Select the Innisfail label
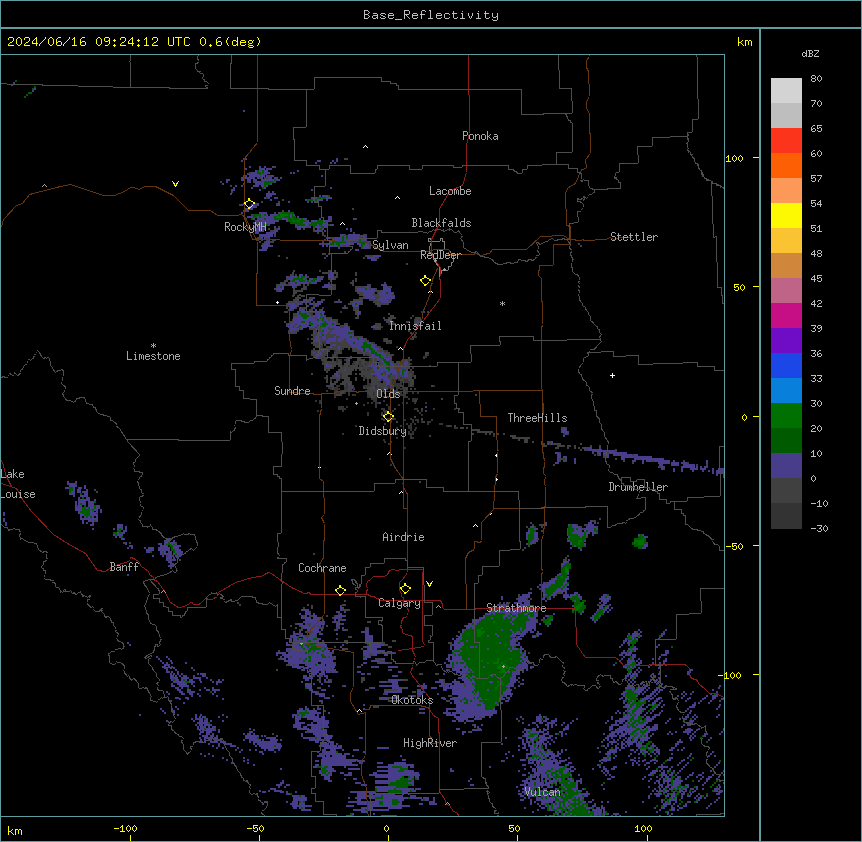Screen dimensions: 862x842 point(415,326)
